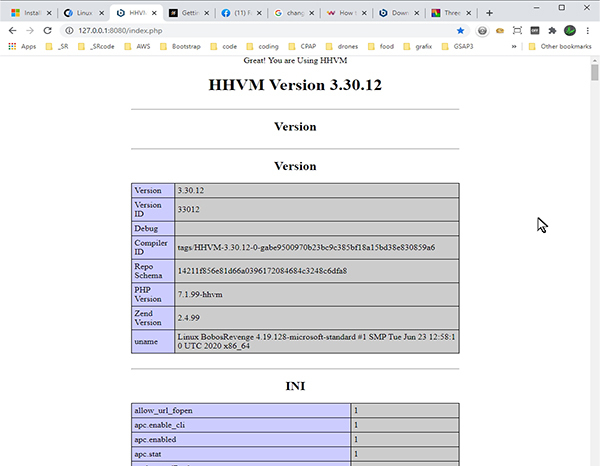Click the 'apc.enabled' row label
This screenshot has width=600, height=466.
155,440
